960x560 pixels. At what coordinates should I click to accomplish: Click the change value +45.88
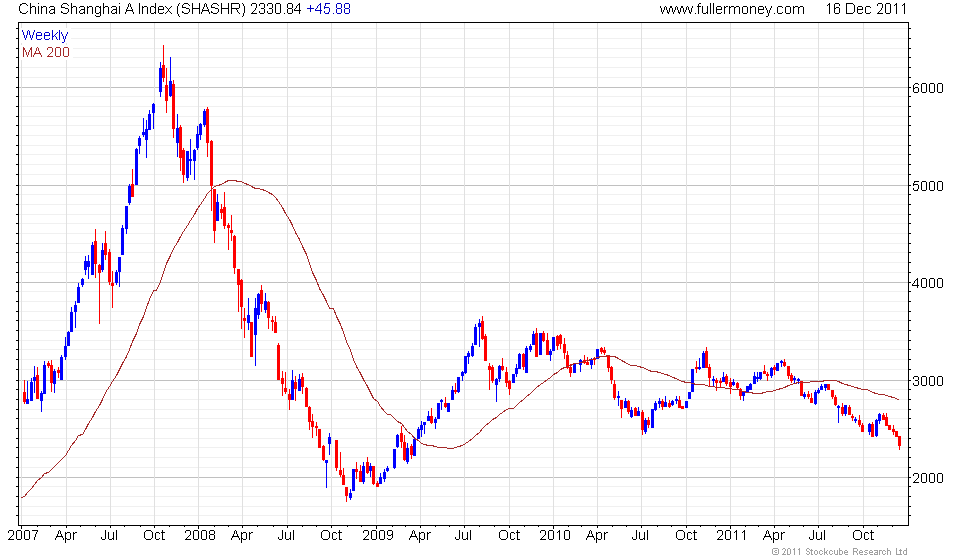pyautogui.click(x=328, y=9)
